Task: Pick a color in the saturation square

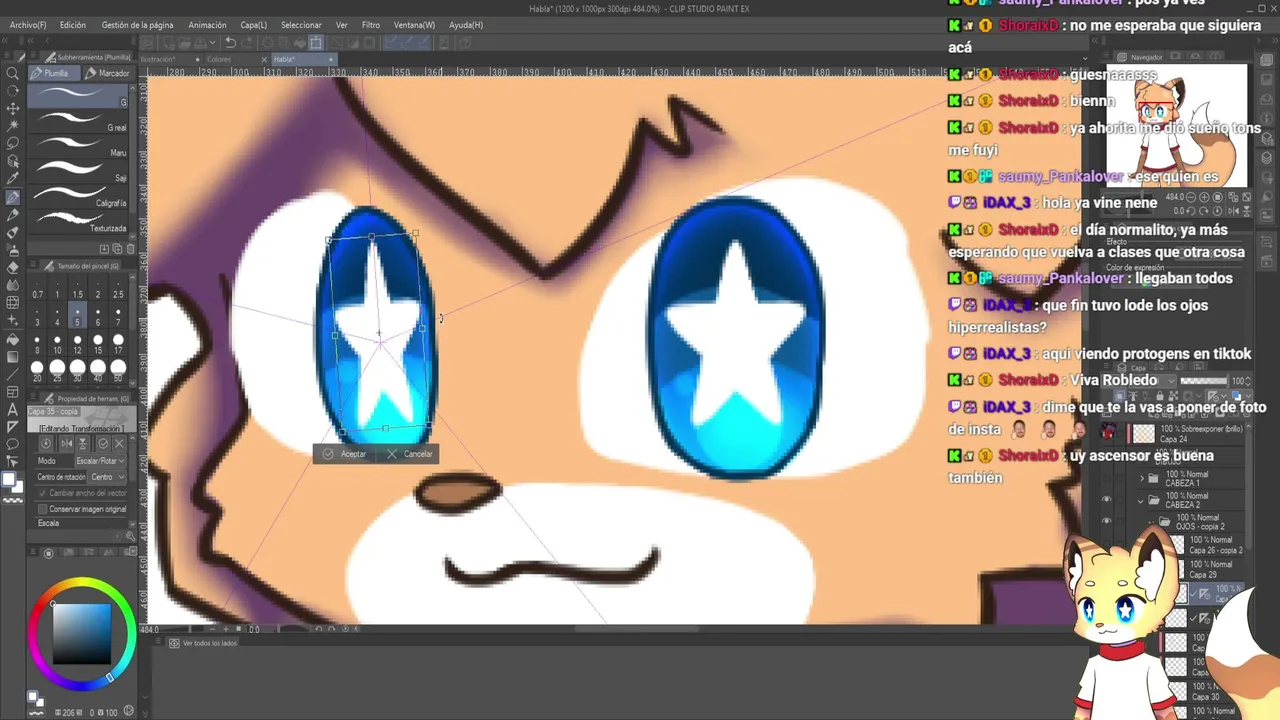Action: point(82,632)
